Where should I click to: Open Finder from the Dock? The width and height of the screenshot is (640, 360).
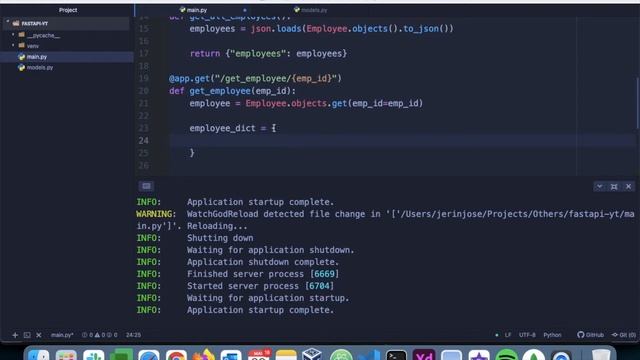point(39,355)
